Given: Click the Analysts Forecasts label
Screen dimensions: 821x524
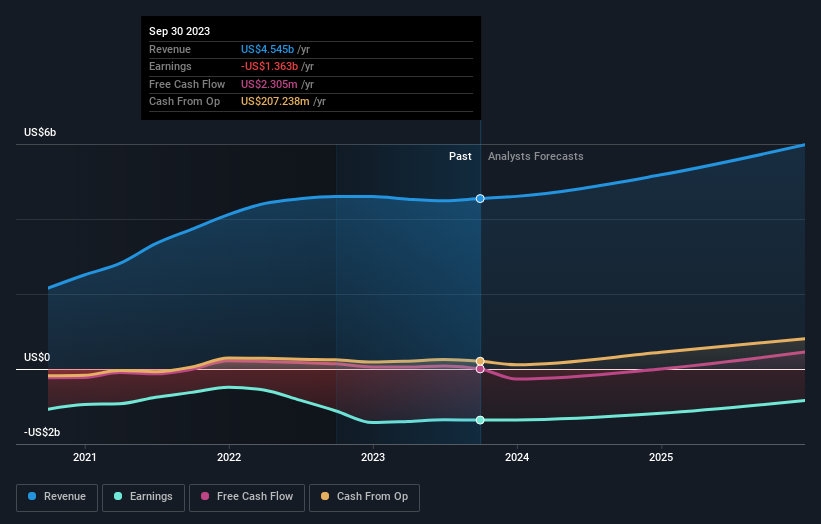Looking at the screenshot, I should 536,156.
